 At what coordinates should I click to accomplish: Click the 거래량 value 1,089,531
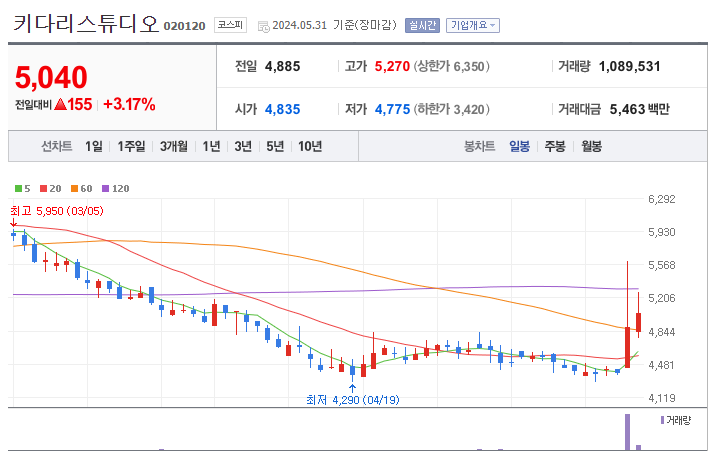[629, 67]
